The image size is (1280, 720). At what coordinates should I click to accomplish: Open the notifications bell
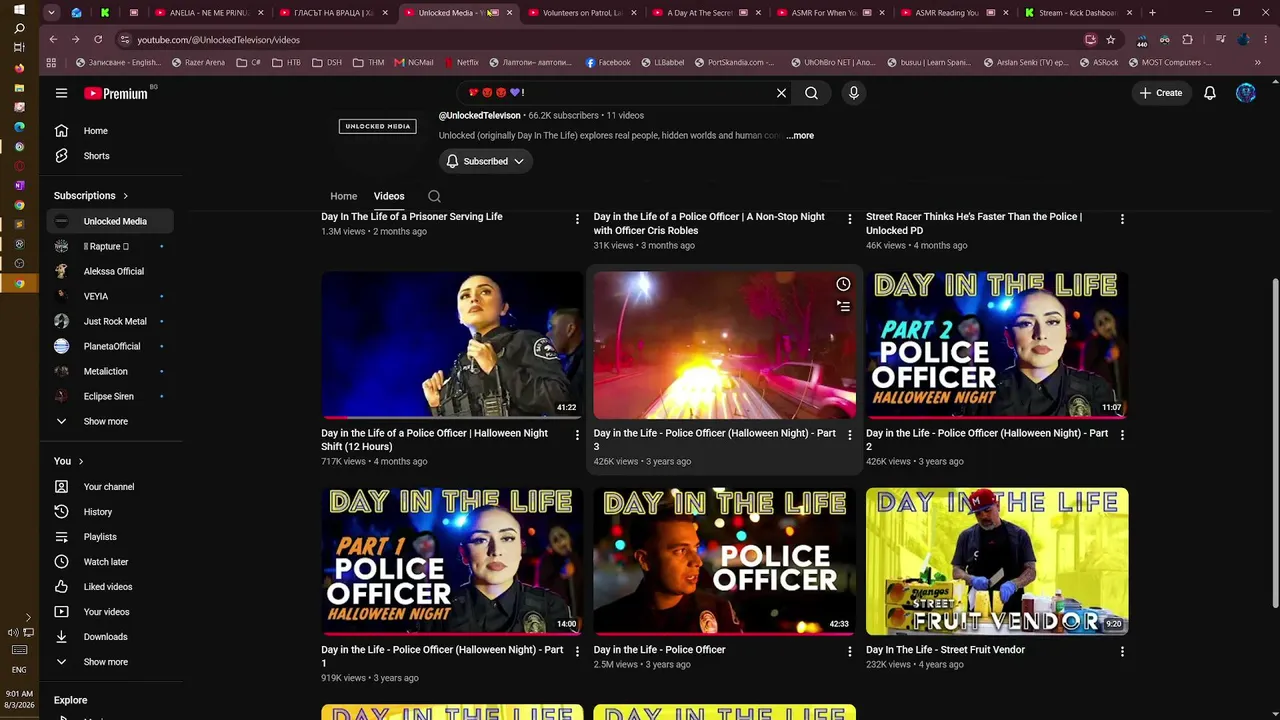(x=1210, y=93)
